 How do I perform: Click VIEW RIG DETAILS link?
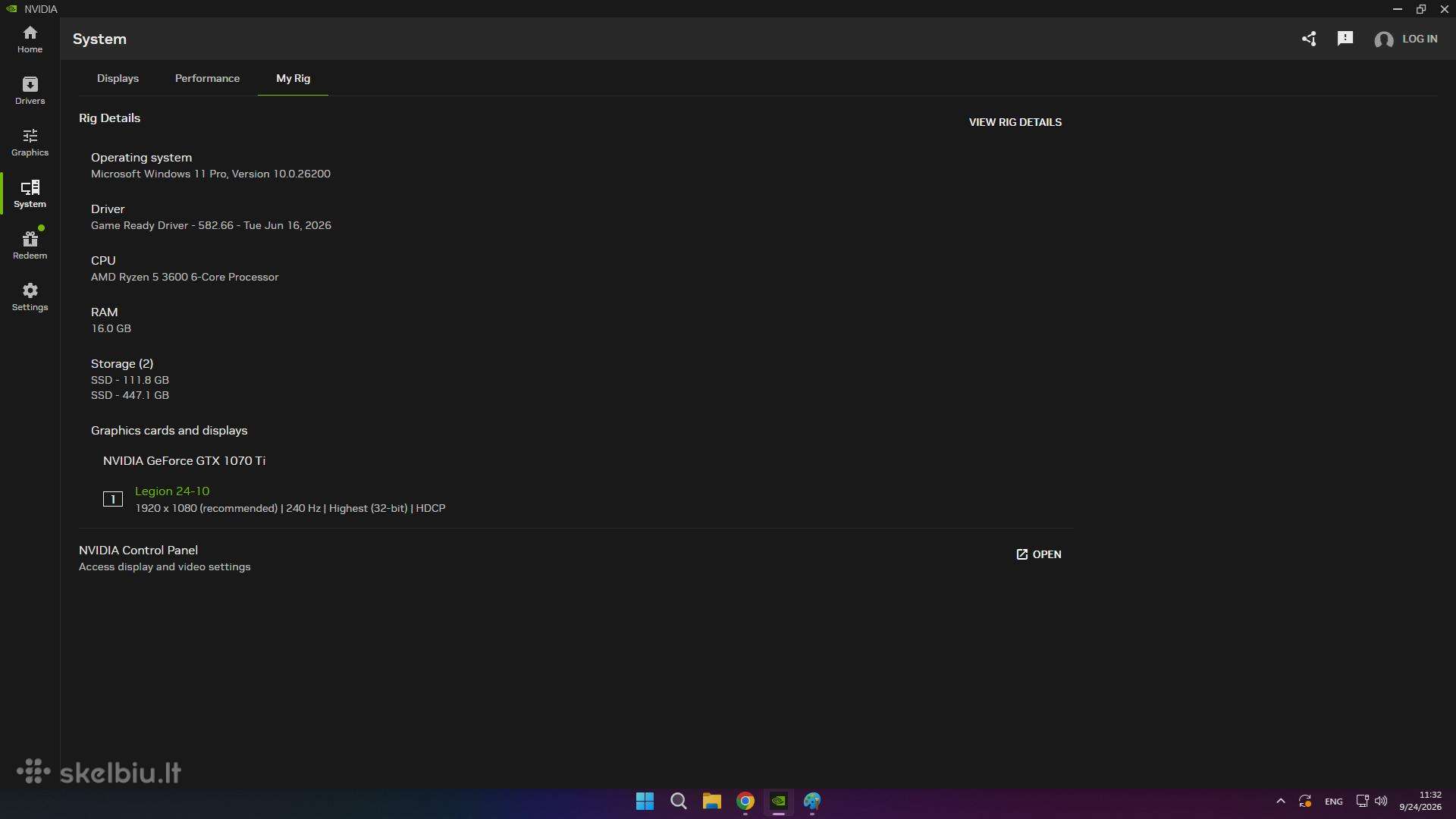(1015, 122)
